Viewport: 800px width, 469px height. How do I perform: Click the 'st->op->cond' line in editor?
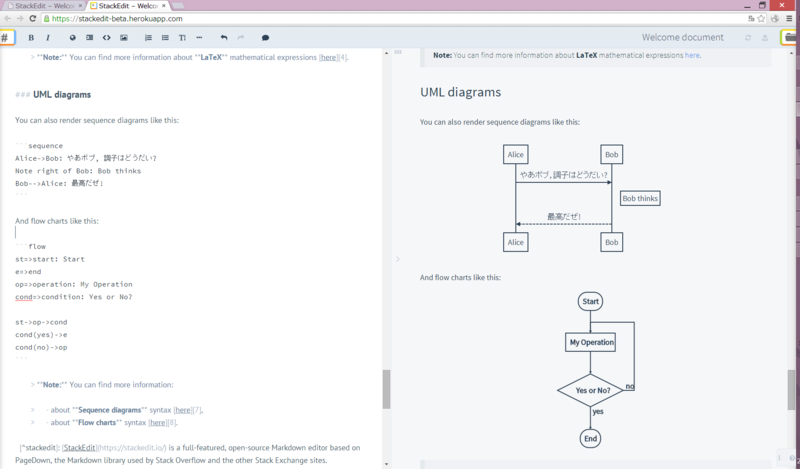(x=41, y=323)
